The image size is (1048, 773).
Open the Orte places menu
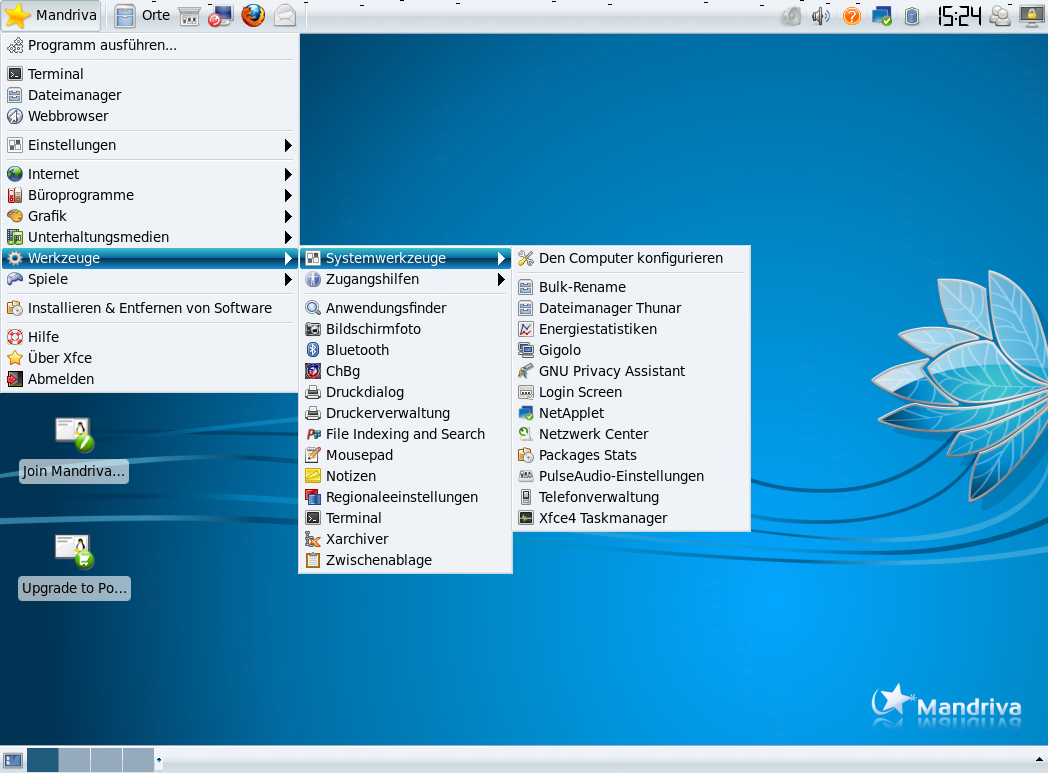(143, 16)
